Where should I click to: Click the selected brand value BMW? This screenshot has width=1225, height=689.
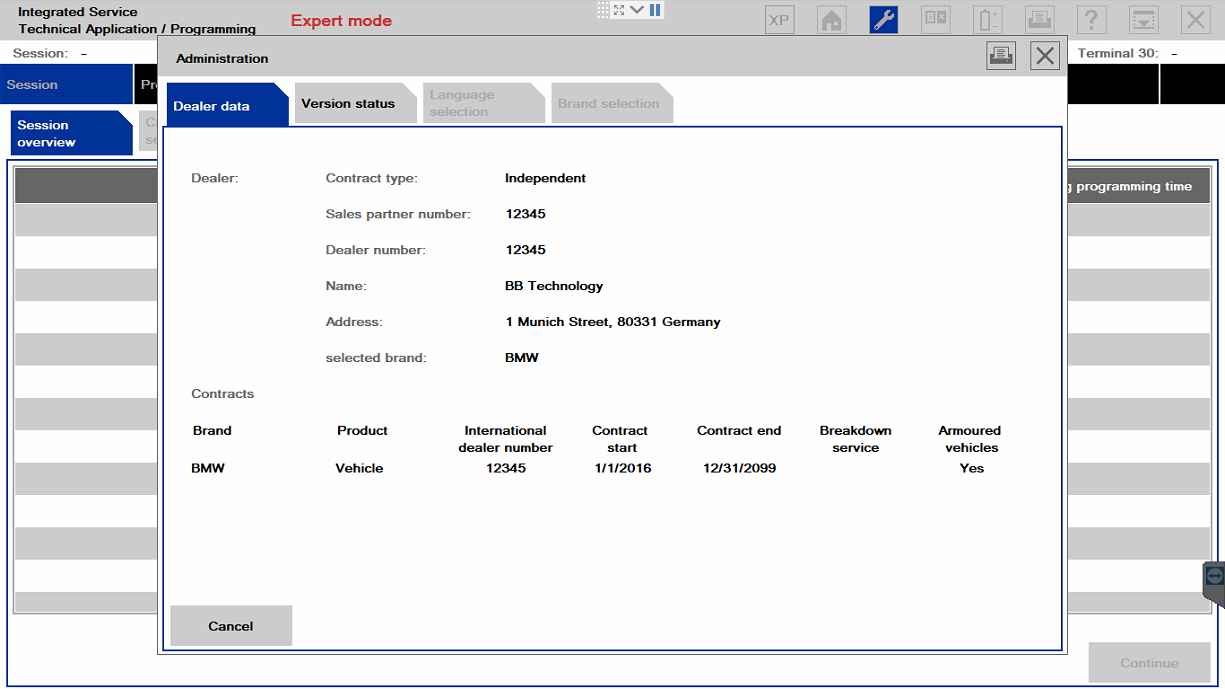tap(522, 358)
